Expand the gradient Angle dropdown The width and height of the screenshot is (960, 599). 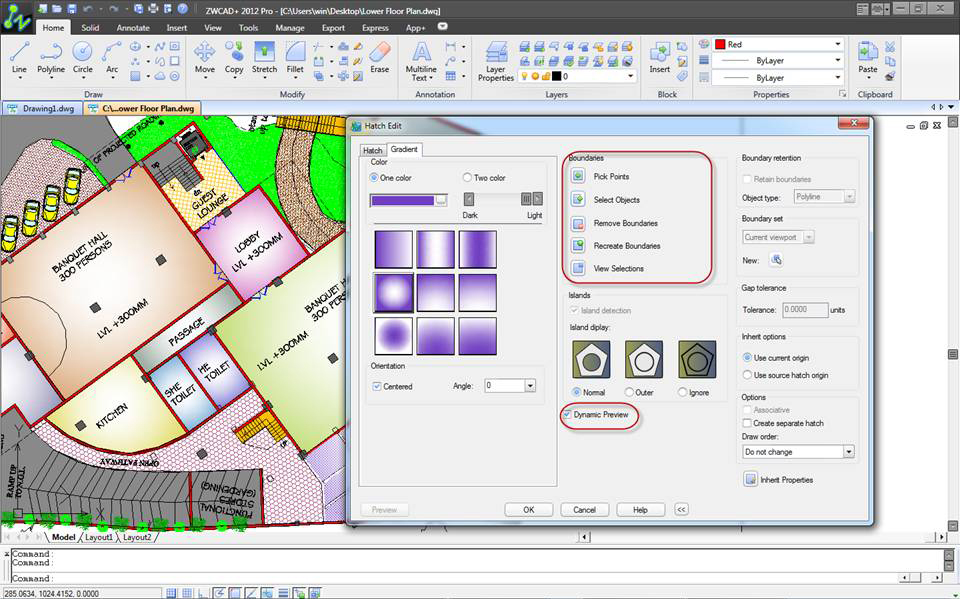point(530,386)
